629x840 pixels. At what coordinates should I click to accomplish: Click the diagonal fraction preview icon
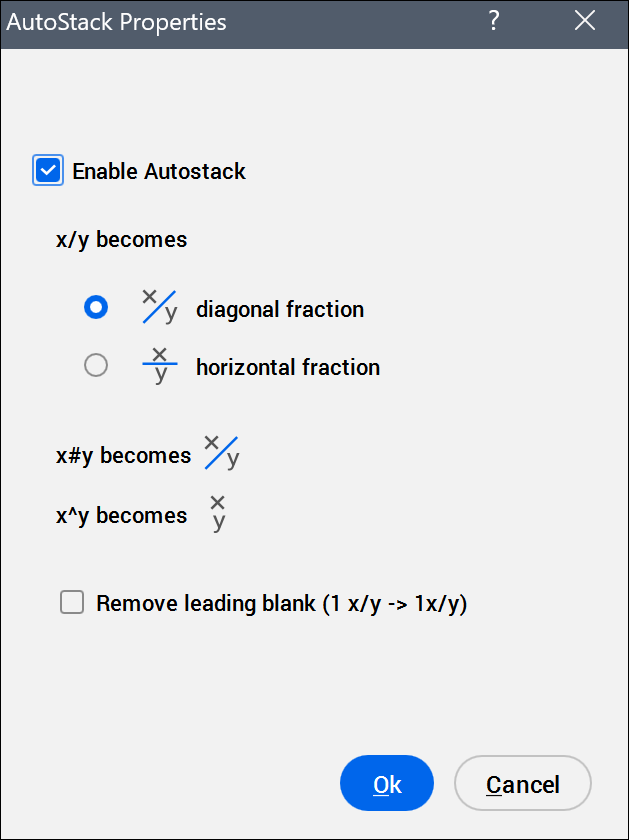[159, 307]
